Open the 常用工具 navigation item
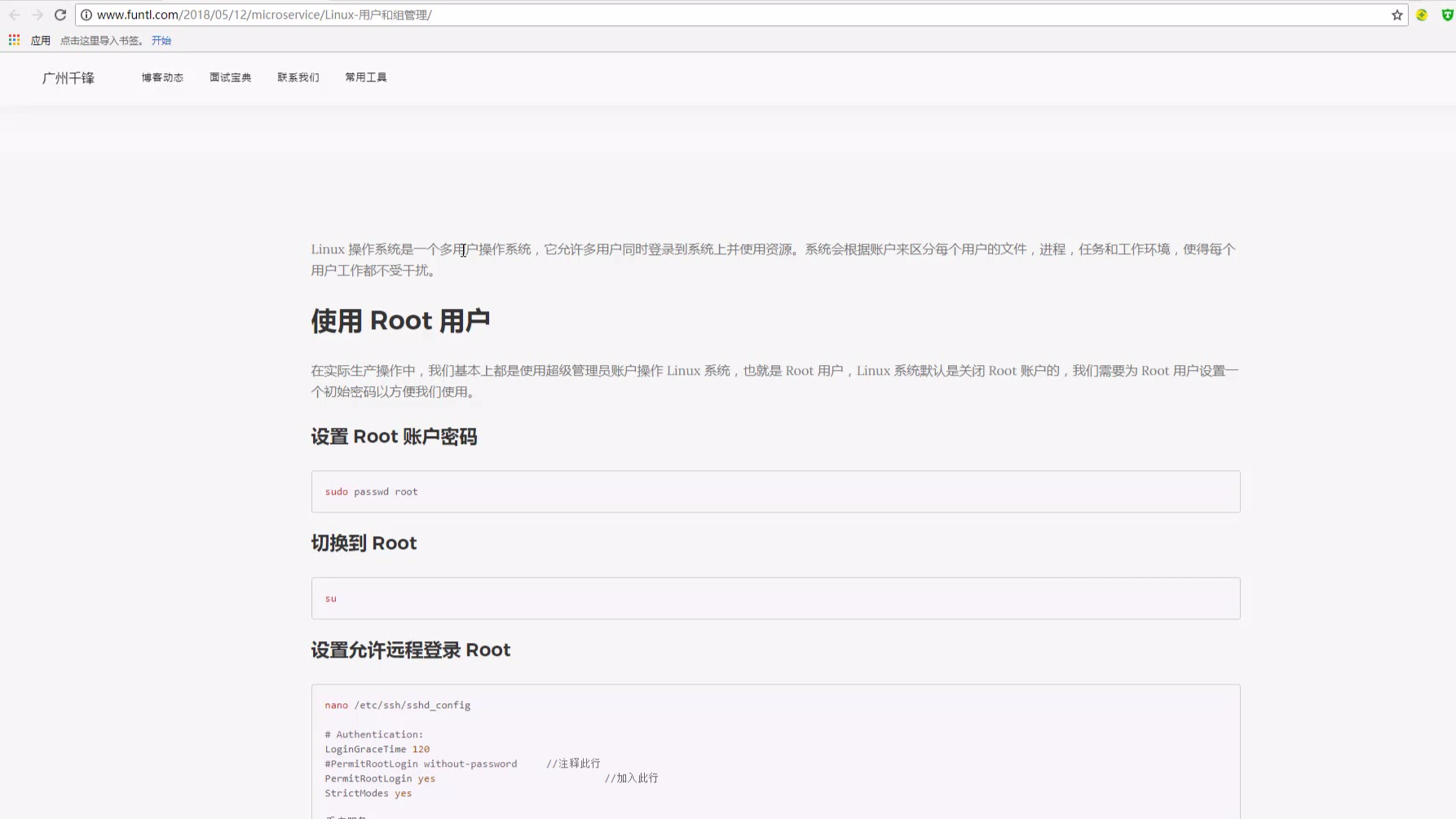 pyautogui.click(x=366, y=77)
